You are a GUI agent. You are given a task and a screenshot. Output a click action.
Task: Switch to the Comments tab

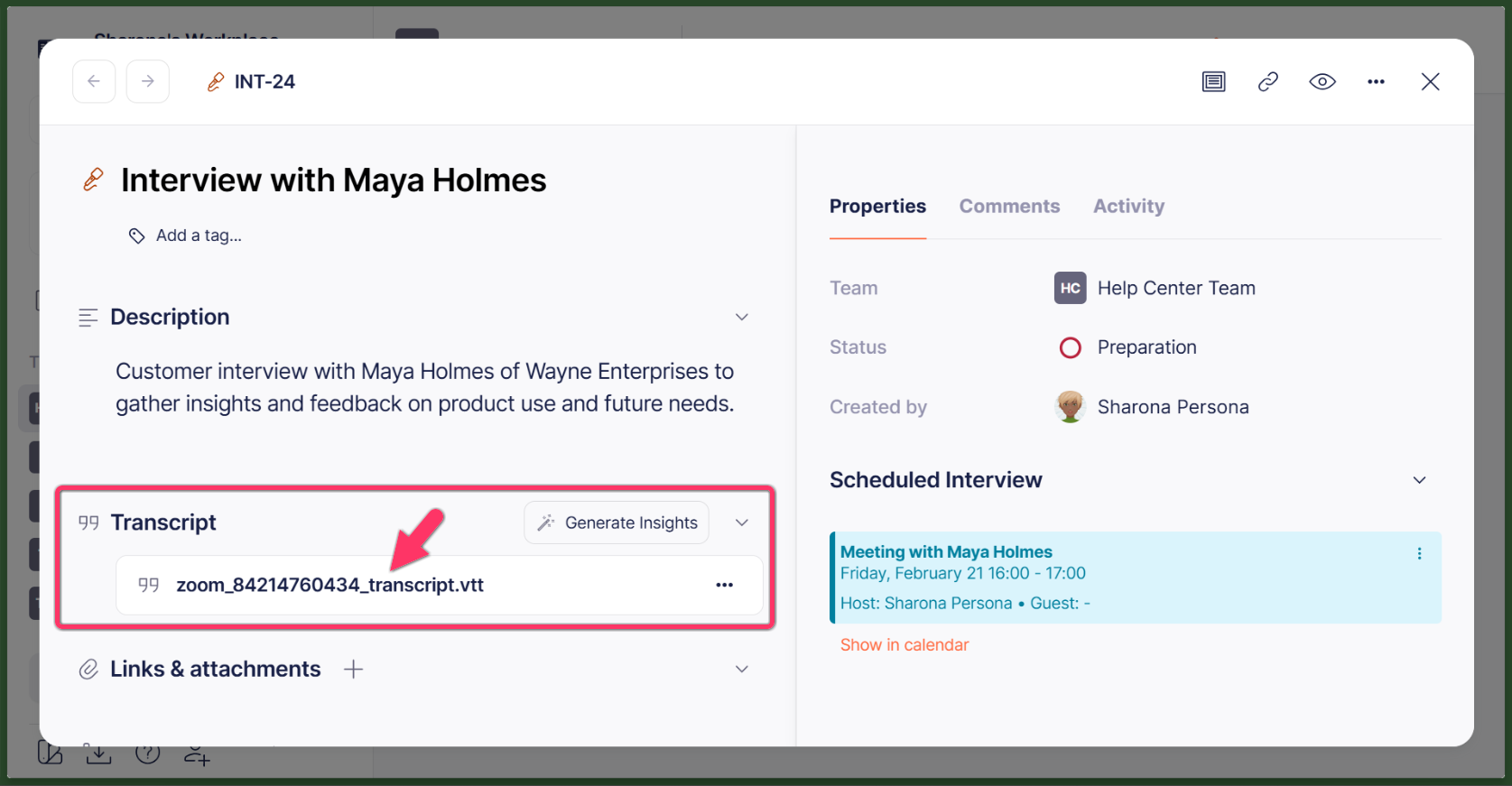1009,206
